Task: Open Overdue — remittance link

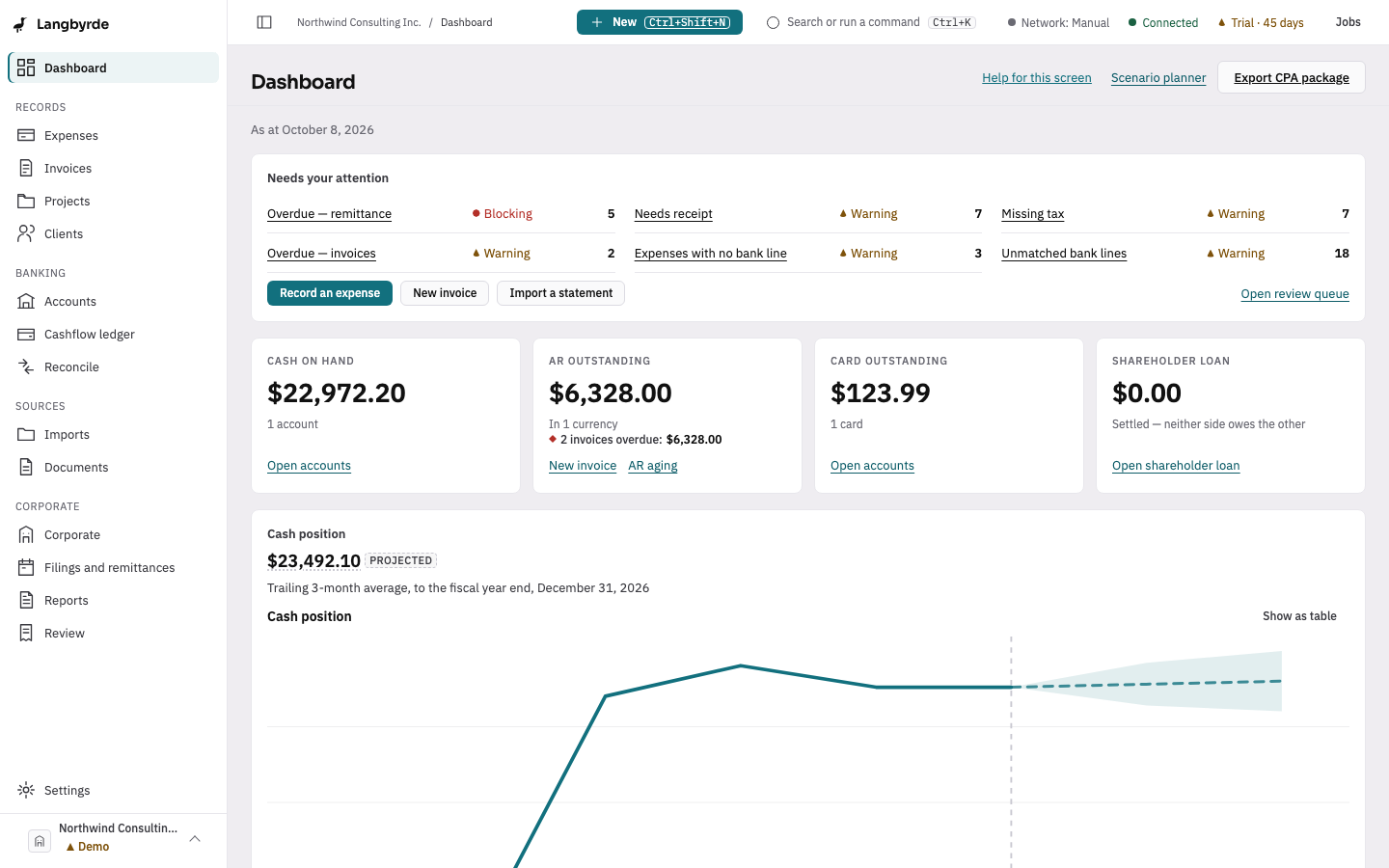Action: click(329, 214)
